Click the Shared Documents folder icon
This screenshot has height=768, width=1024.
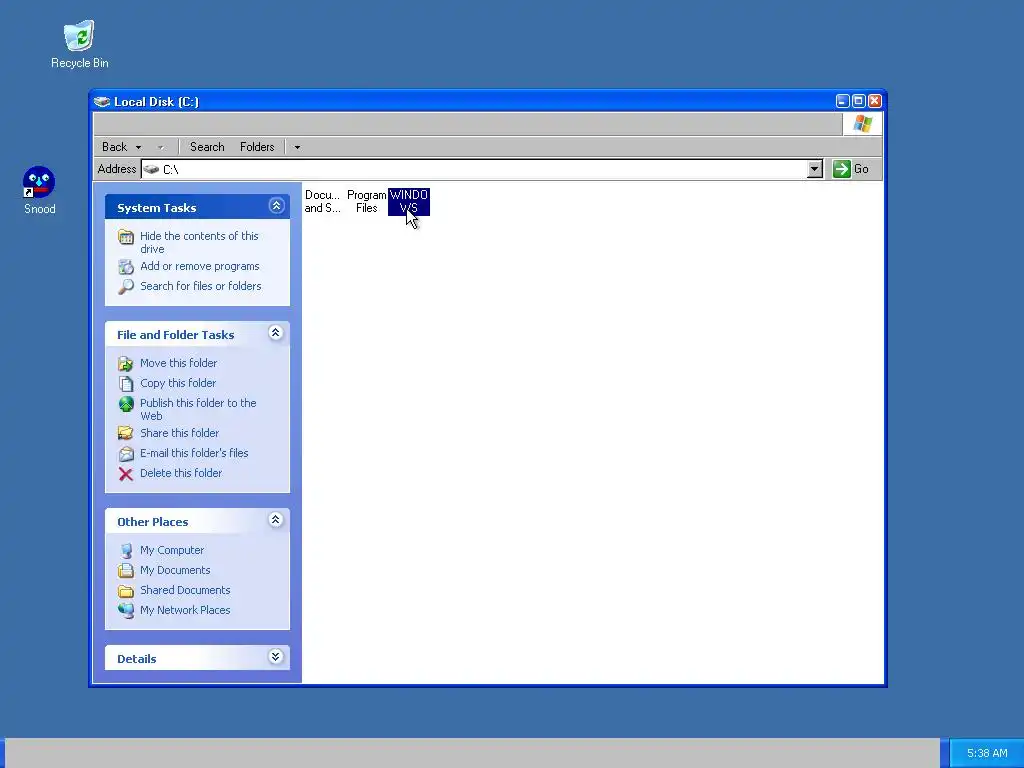(x=126, y=591)
